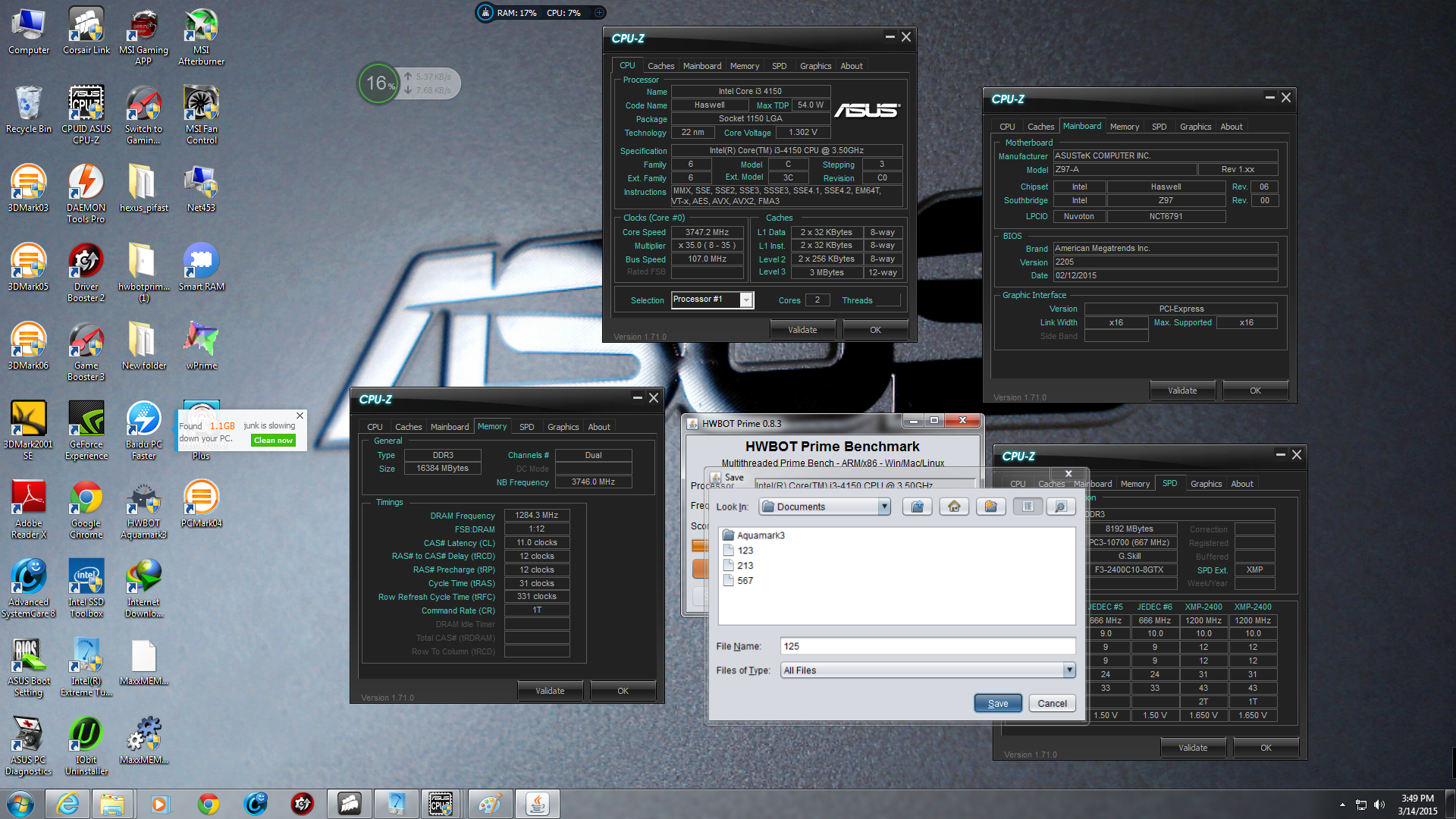The height and width of the screenshot is (819, 1456).
Task: Open the Computer desktop icon
Action: [29, 32]
